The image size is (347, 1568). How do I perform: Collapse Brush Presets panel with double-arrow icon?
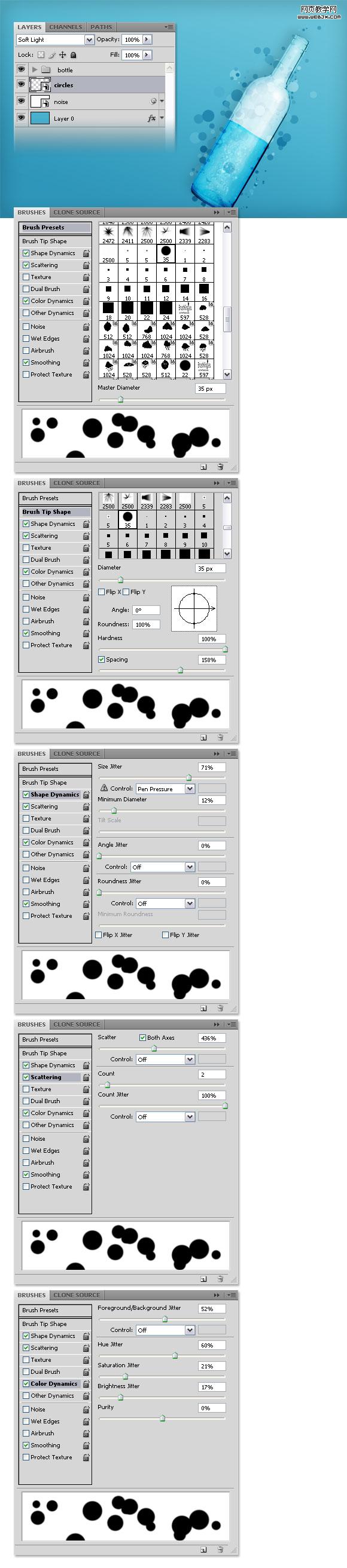pos(216,213)
